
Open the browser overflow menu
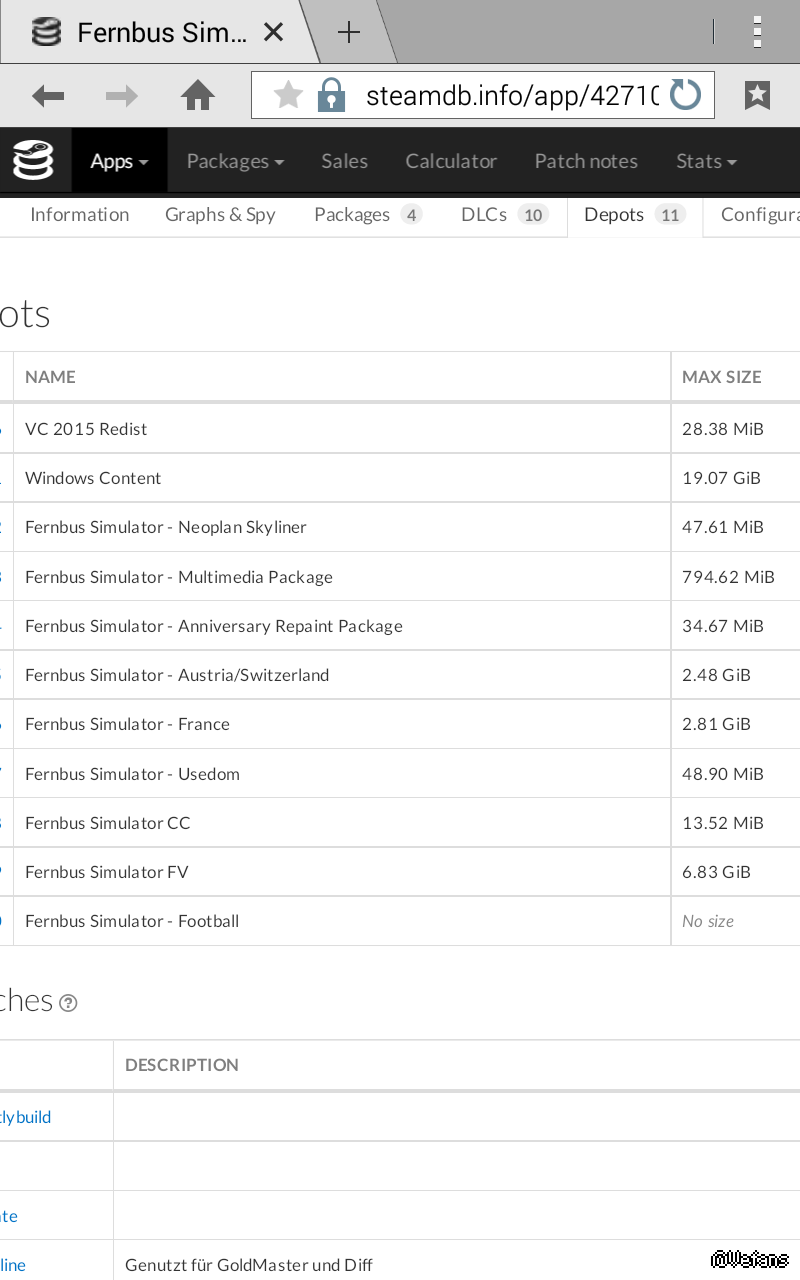click(x=757, y=33)
